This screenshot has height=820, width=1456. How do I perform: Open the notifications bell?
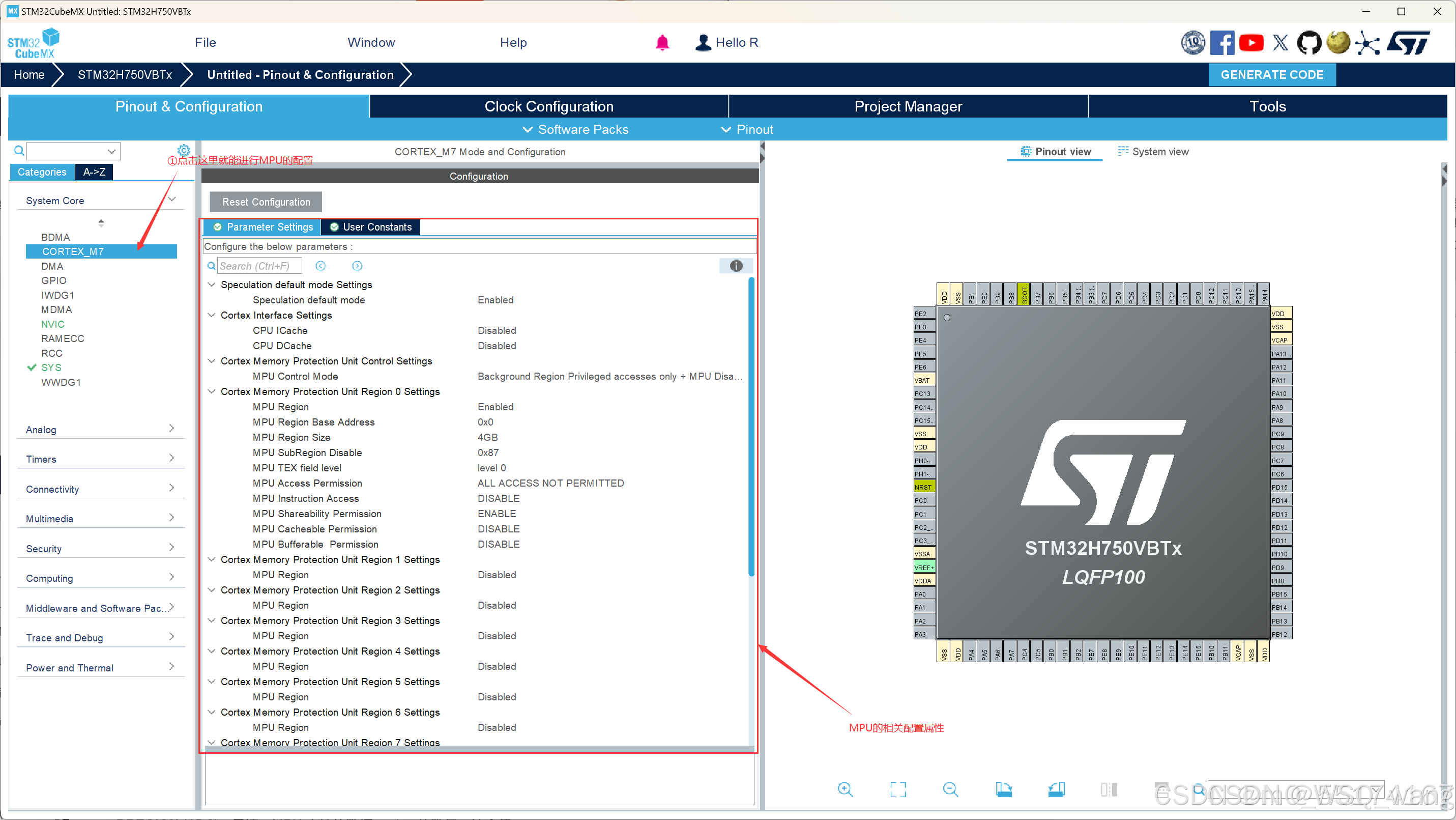(662, 42)
